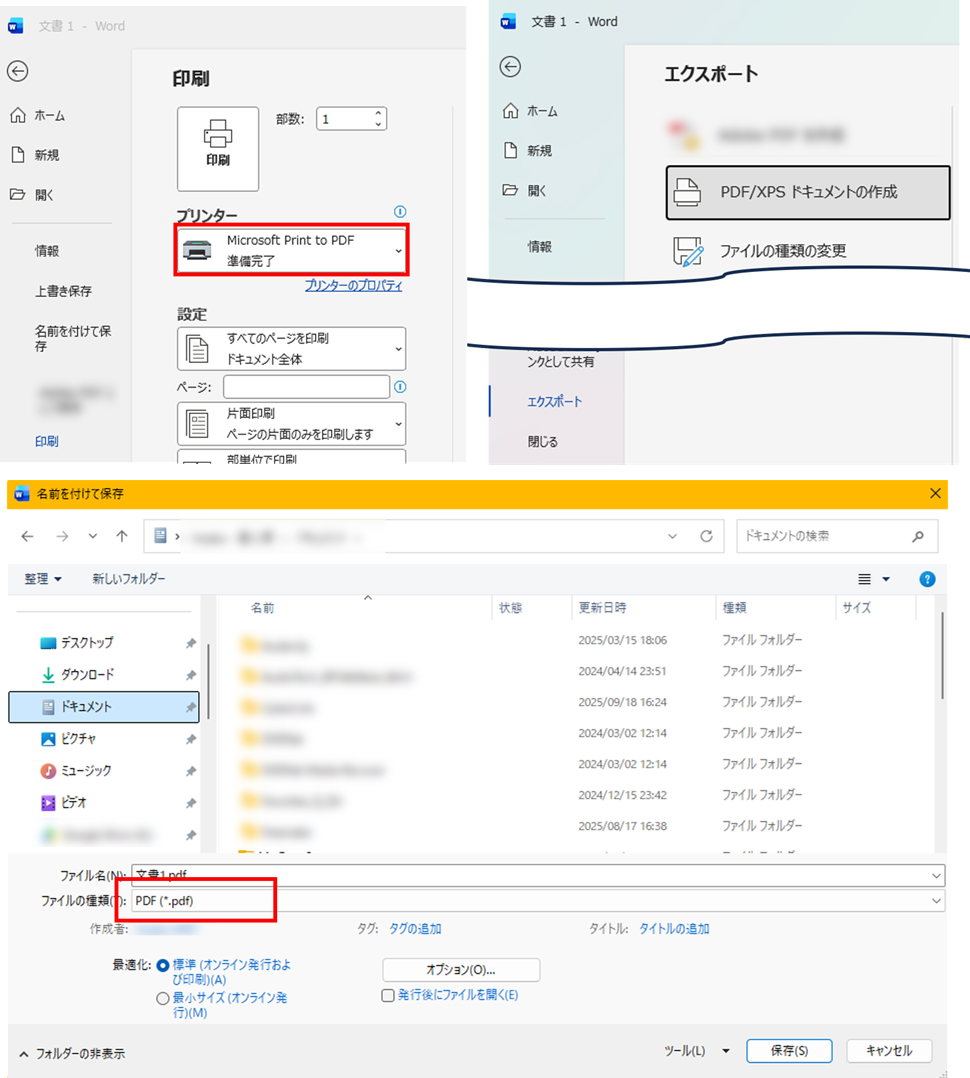Click the ドキュメントの検索 search box
970x1078 pixels.
tap(837, 536)
